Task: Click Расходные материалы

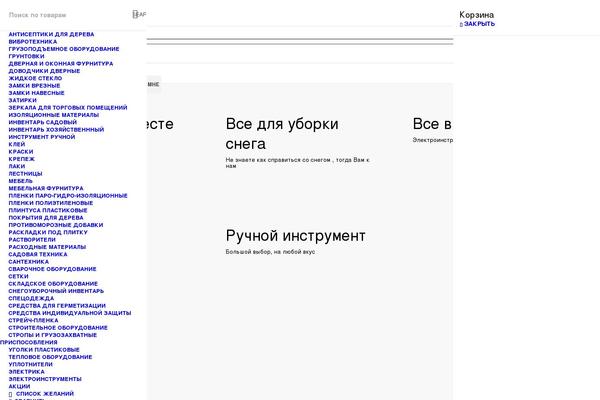Action: pyautogui.click(x=47, y=247)
